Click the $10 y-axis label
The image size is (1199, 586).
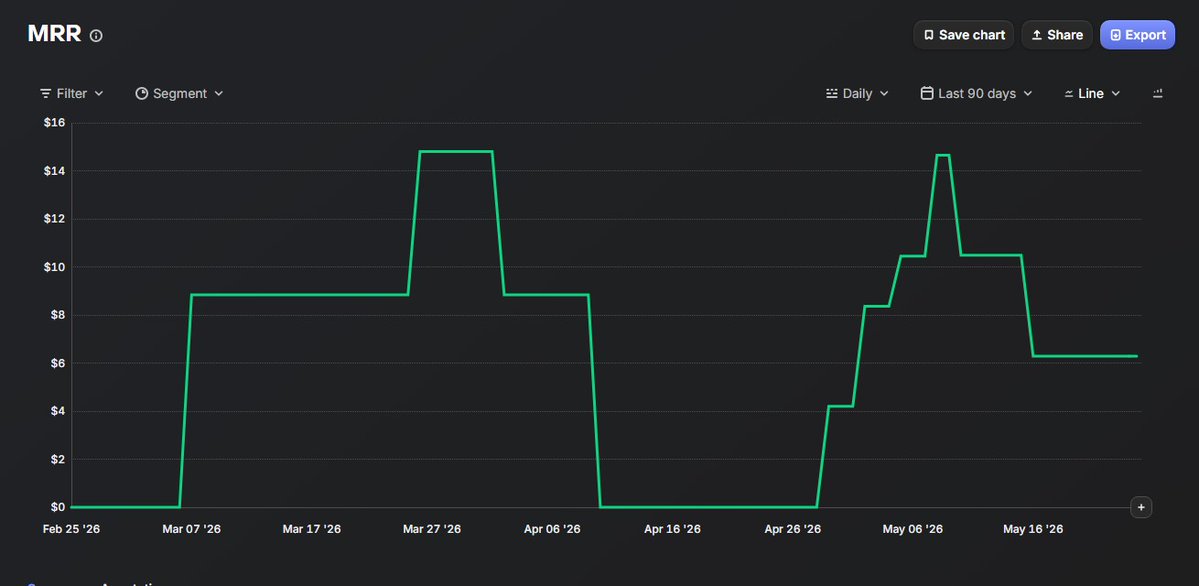click(x=56, y=267)
